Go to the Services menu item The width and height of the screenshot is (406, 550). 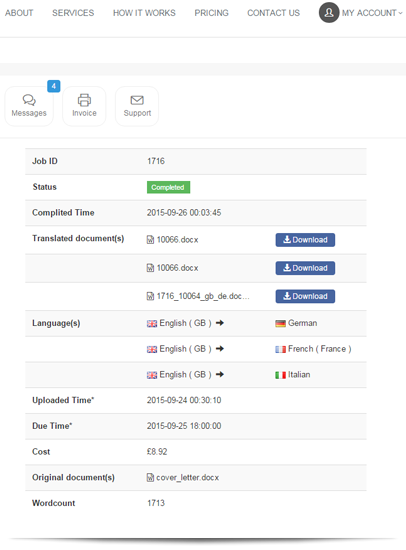(x=73, y=13)
